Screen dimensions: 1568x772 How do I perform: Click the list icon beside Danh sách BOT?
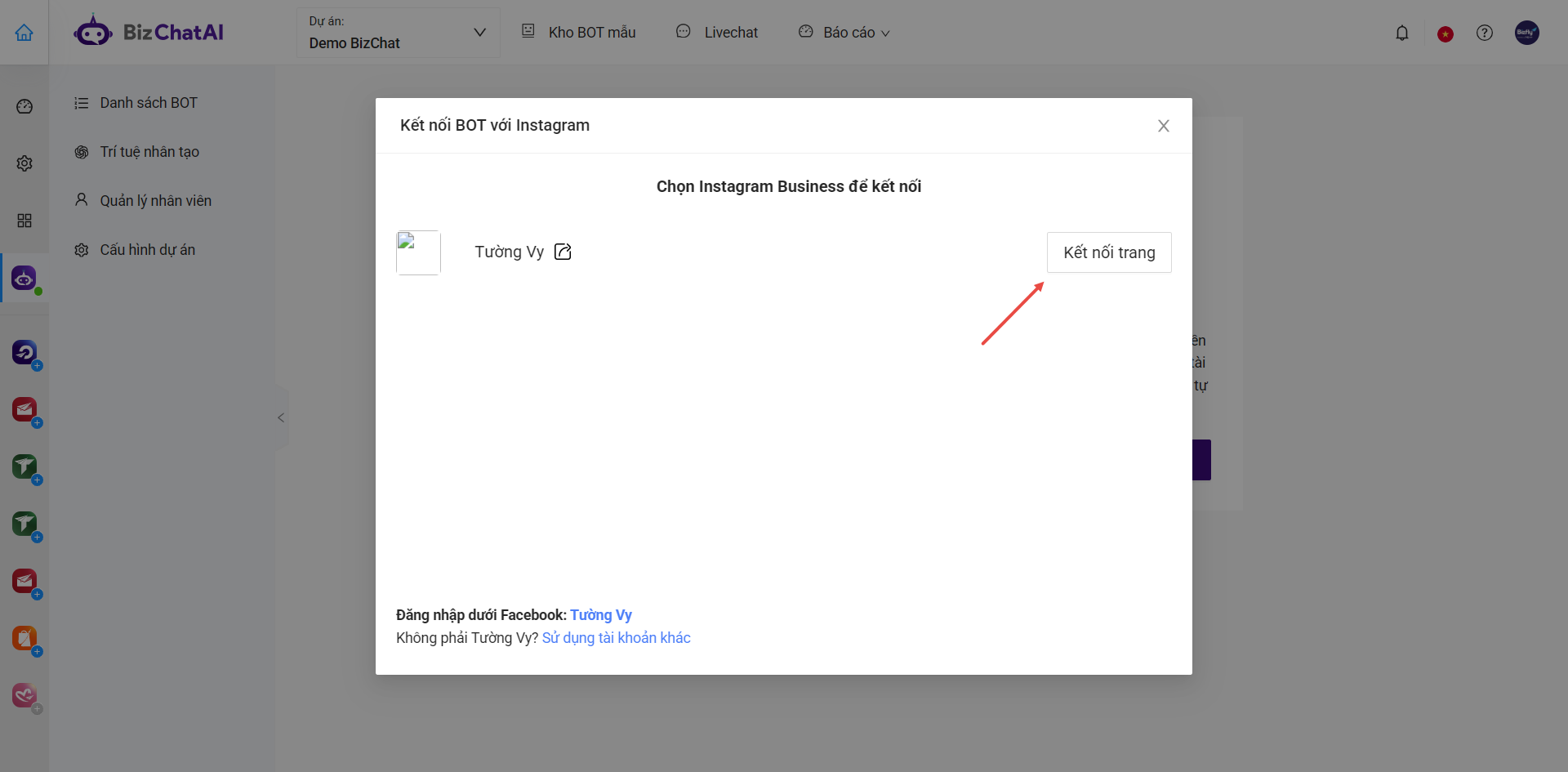click(x=82, y=103)
